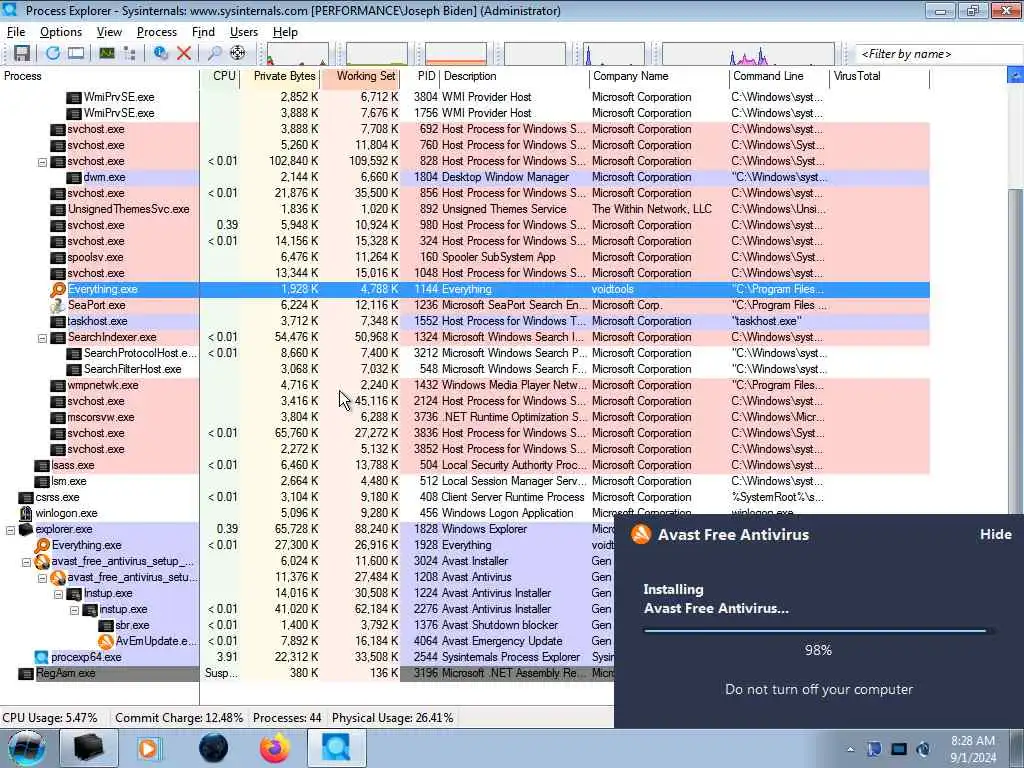Click the Refresh Now toolbar icon
Screen dimensions: 1024x768
52,54
